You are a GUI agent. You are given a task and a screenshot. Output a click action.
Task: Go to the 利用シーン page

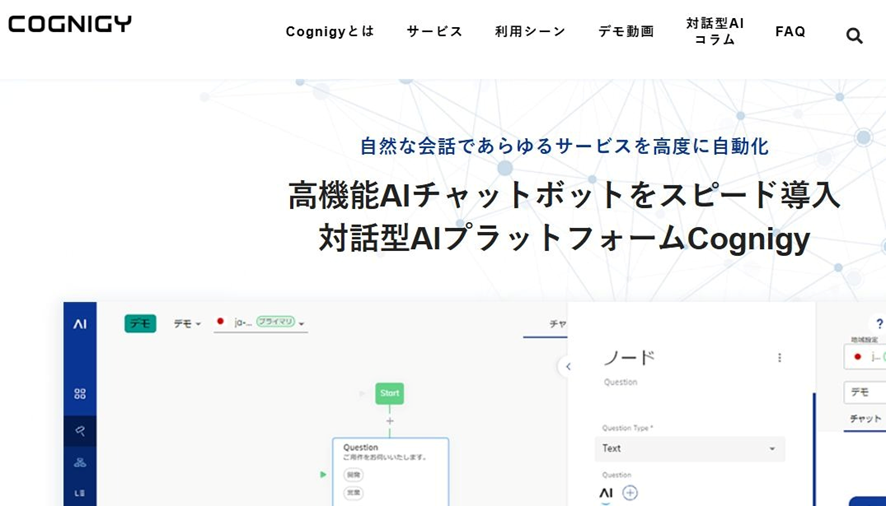(530, 32)
